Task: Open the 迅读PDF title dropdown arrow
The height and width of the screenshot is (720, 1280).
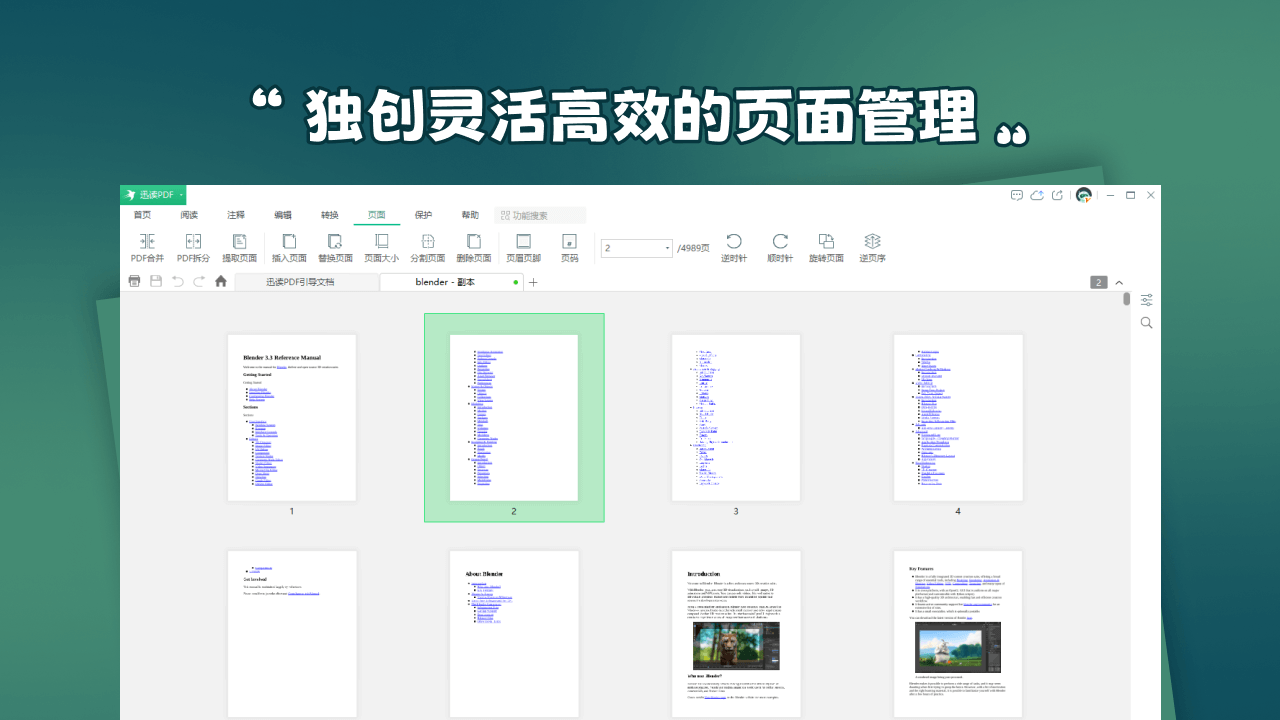Action: click(x=179, y=195)
